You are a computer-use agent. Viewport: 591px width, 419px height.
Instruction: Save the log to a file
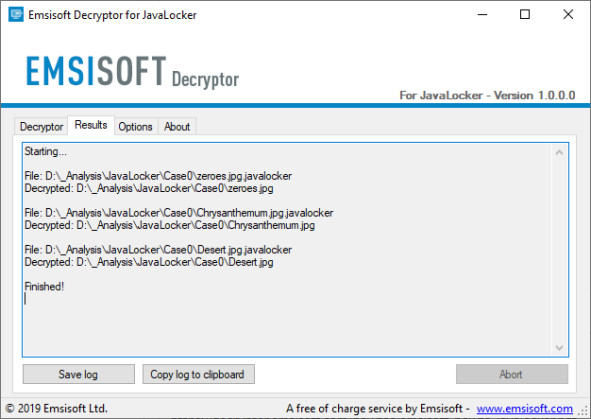click(78, 374)
